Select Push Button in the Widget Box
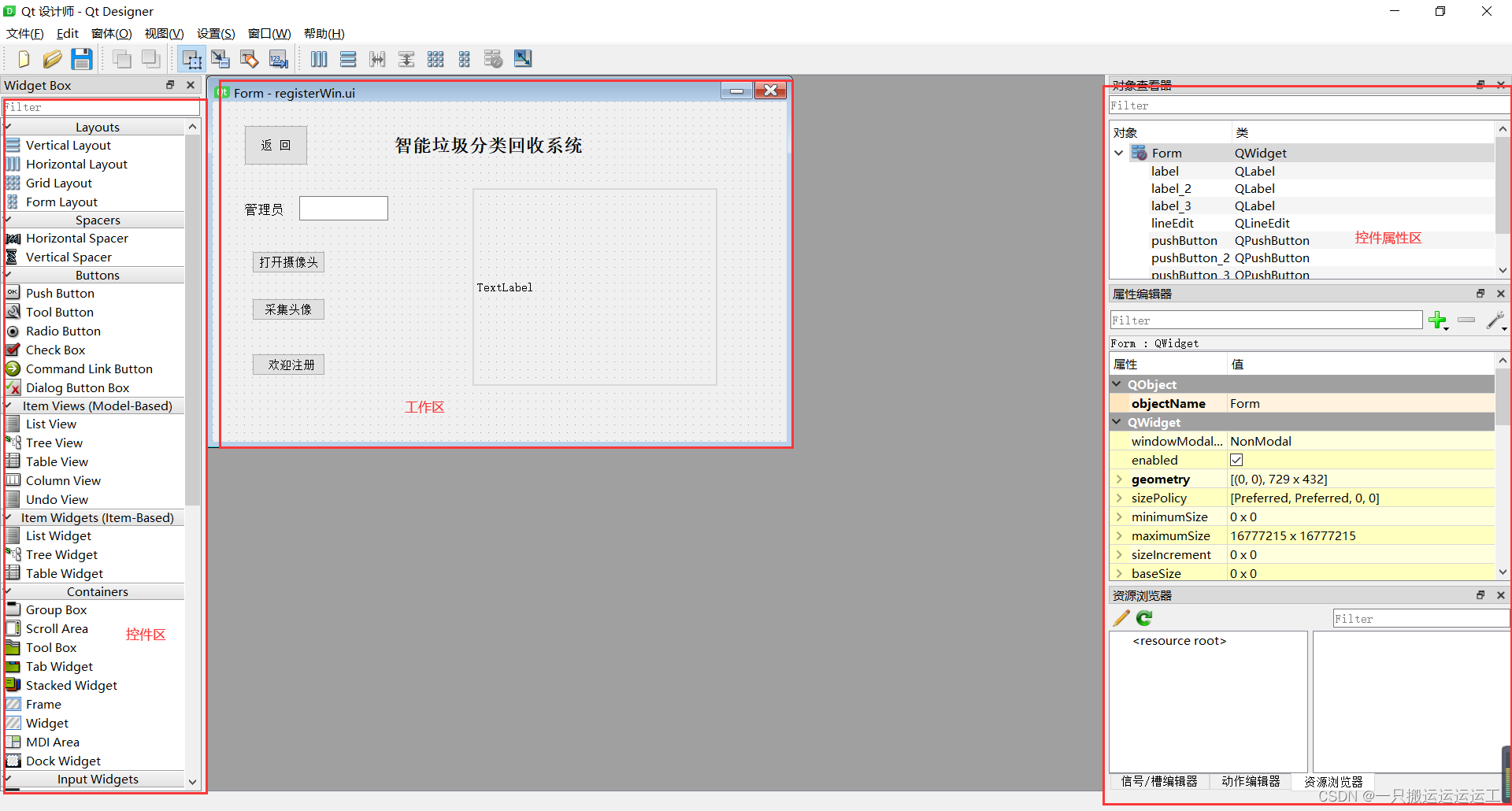Viewport: 1512px width, 811px height. [x=60, y=293]
